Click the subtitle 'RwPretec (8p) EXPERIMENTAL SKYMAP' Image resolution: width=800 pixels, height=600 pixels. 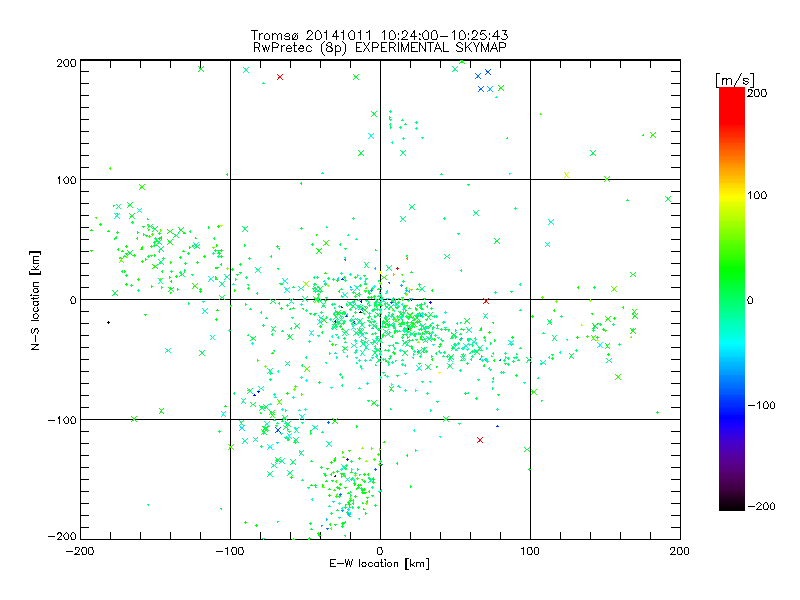(380, 47)
